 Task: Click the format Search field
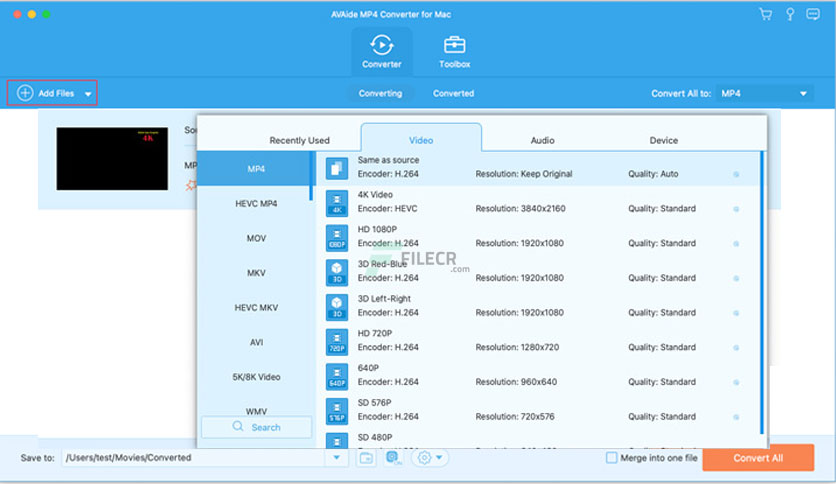point(256,427)
